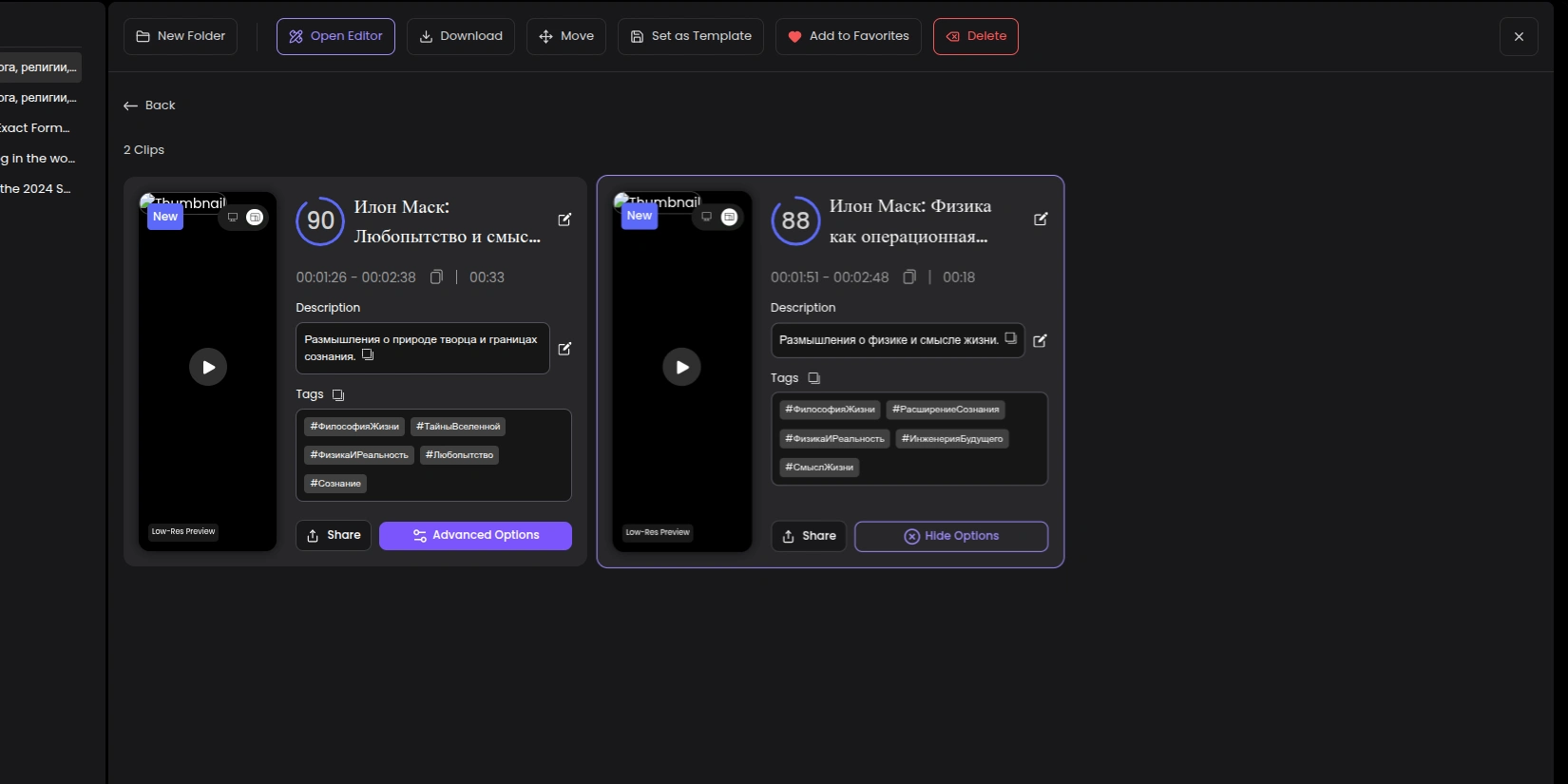Select tag #ФизикаИРеальность in second clip

834,439
